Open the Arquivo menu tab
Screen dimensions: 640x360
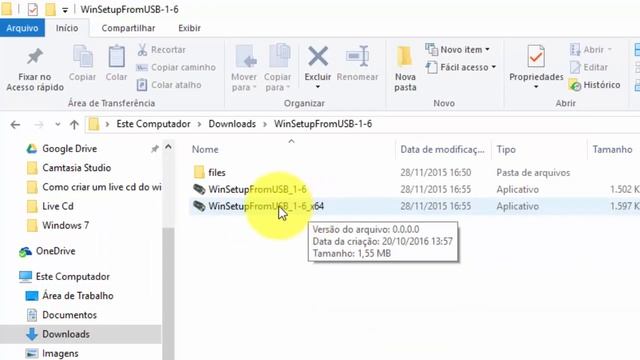22,28
